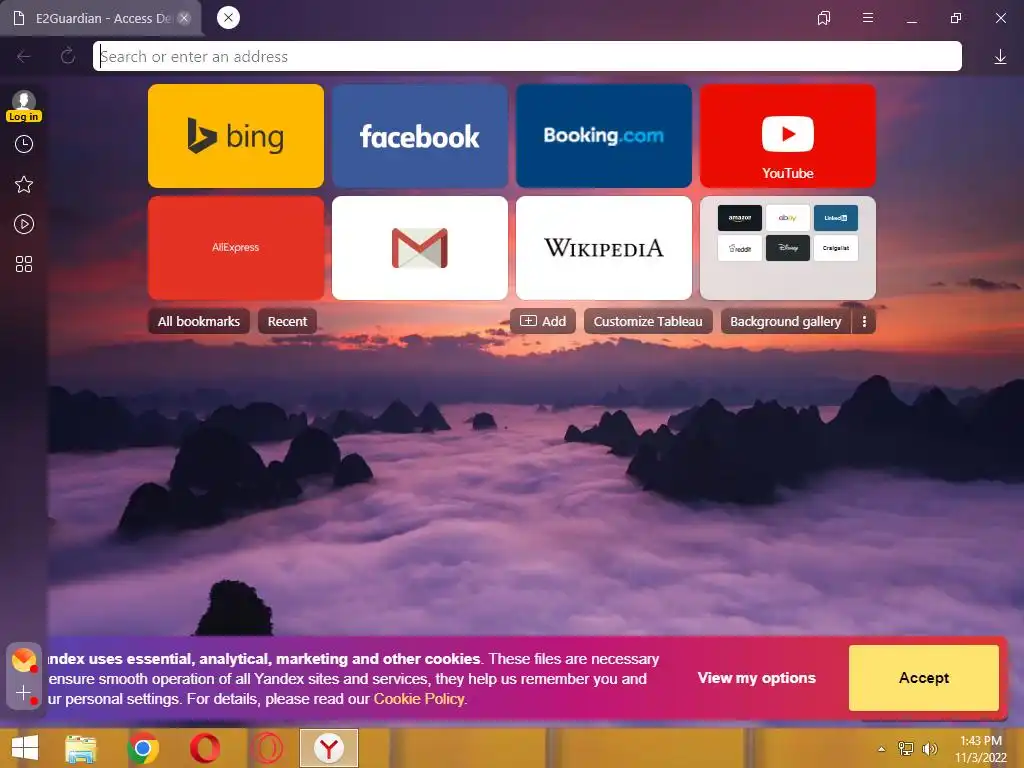Launch the outlined Opera taskbar icon
The height and width of the screenshot is (768, 1024).
point(268,748)
